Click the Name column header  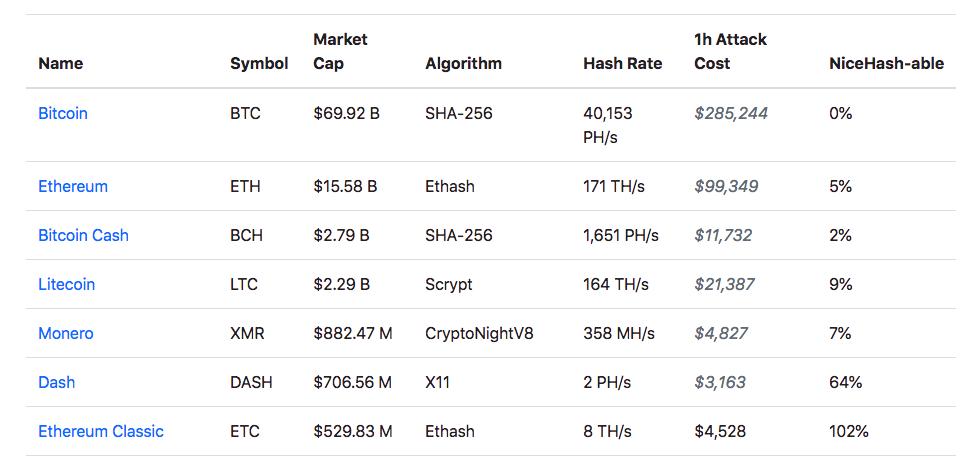point(60,63)
